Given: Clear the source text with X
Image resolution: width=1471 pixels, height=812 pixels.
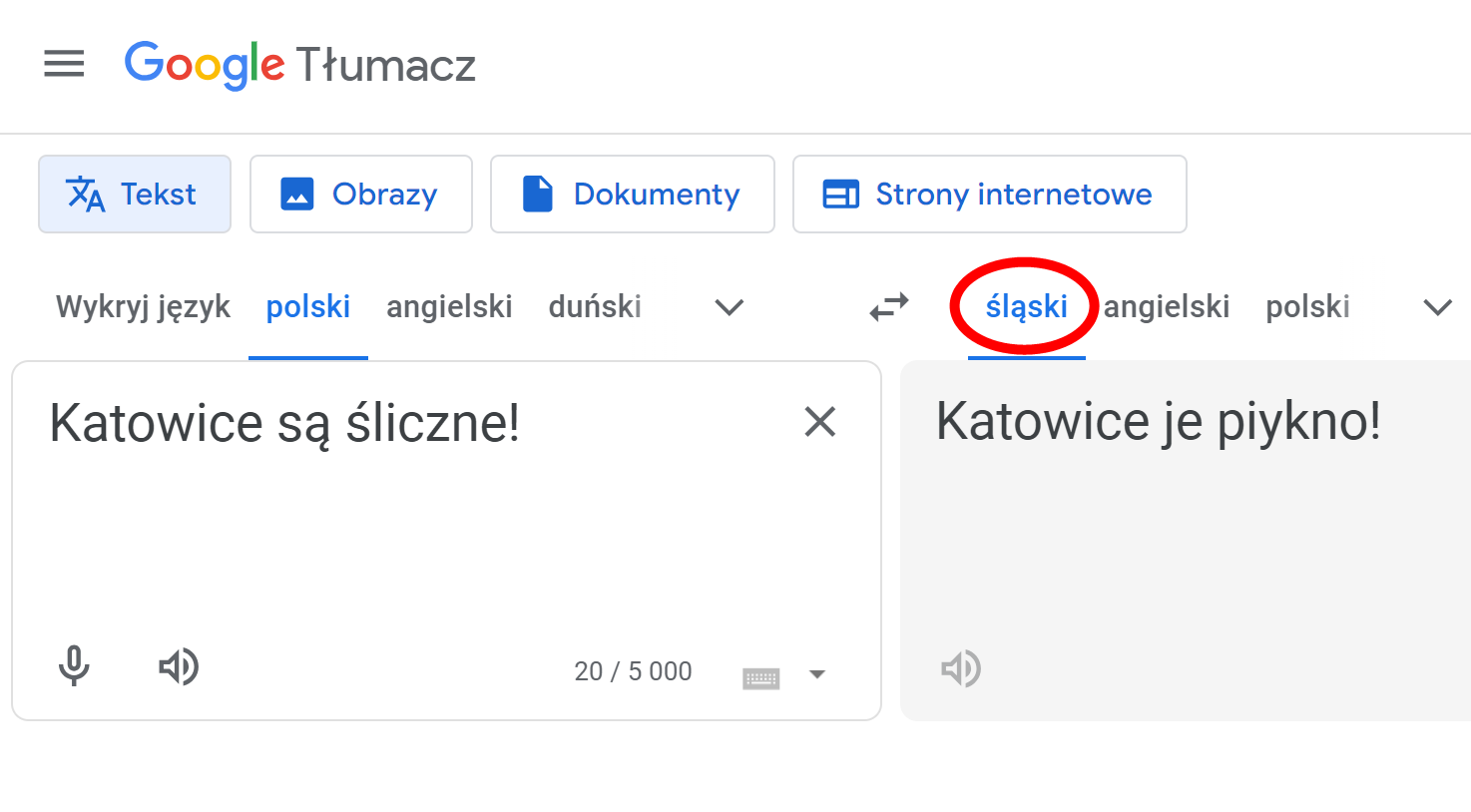Looking at the screenshot, I should coord(820,422).
